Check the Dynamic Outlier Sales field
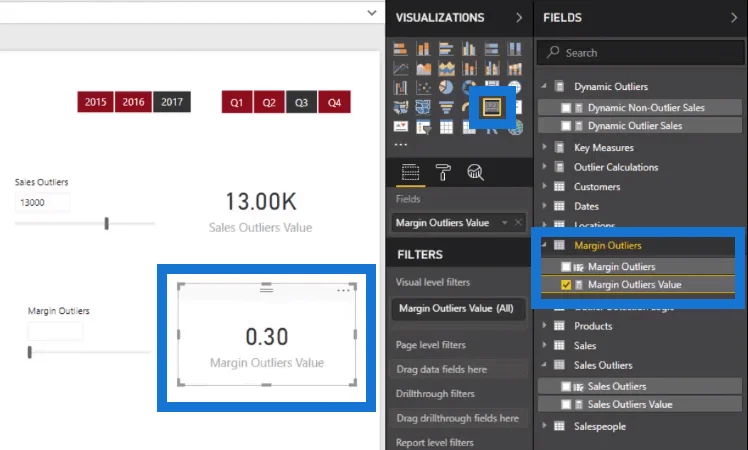 click(566, 126)
